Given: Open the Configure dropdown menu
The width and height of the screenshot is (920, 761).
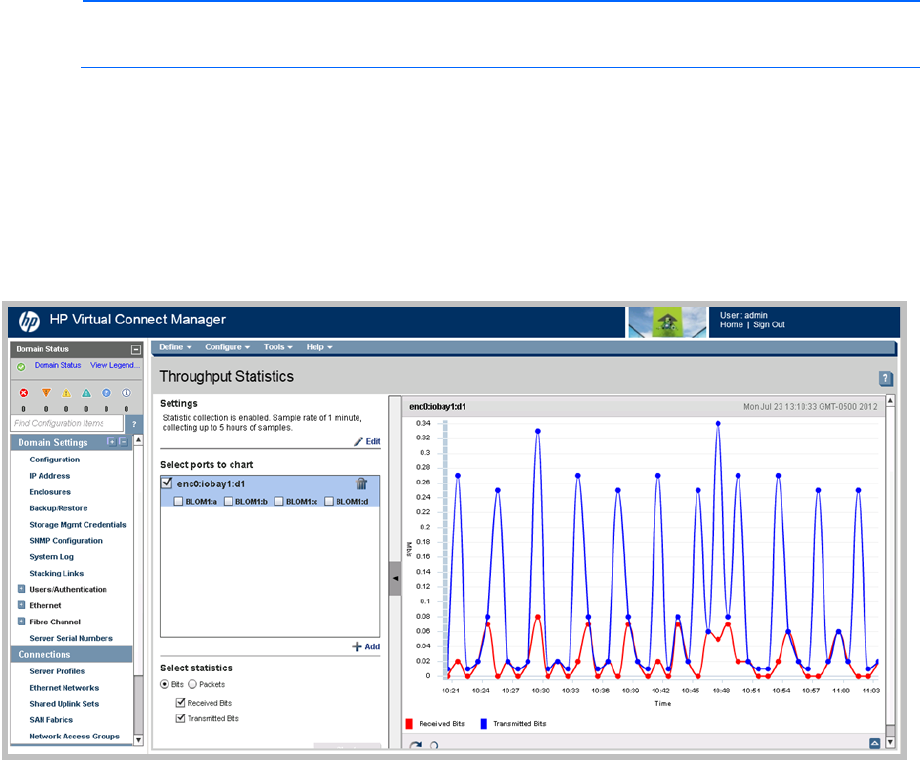Looking at the screenshot, I should [227, 347].
